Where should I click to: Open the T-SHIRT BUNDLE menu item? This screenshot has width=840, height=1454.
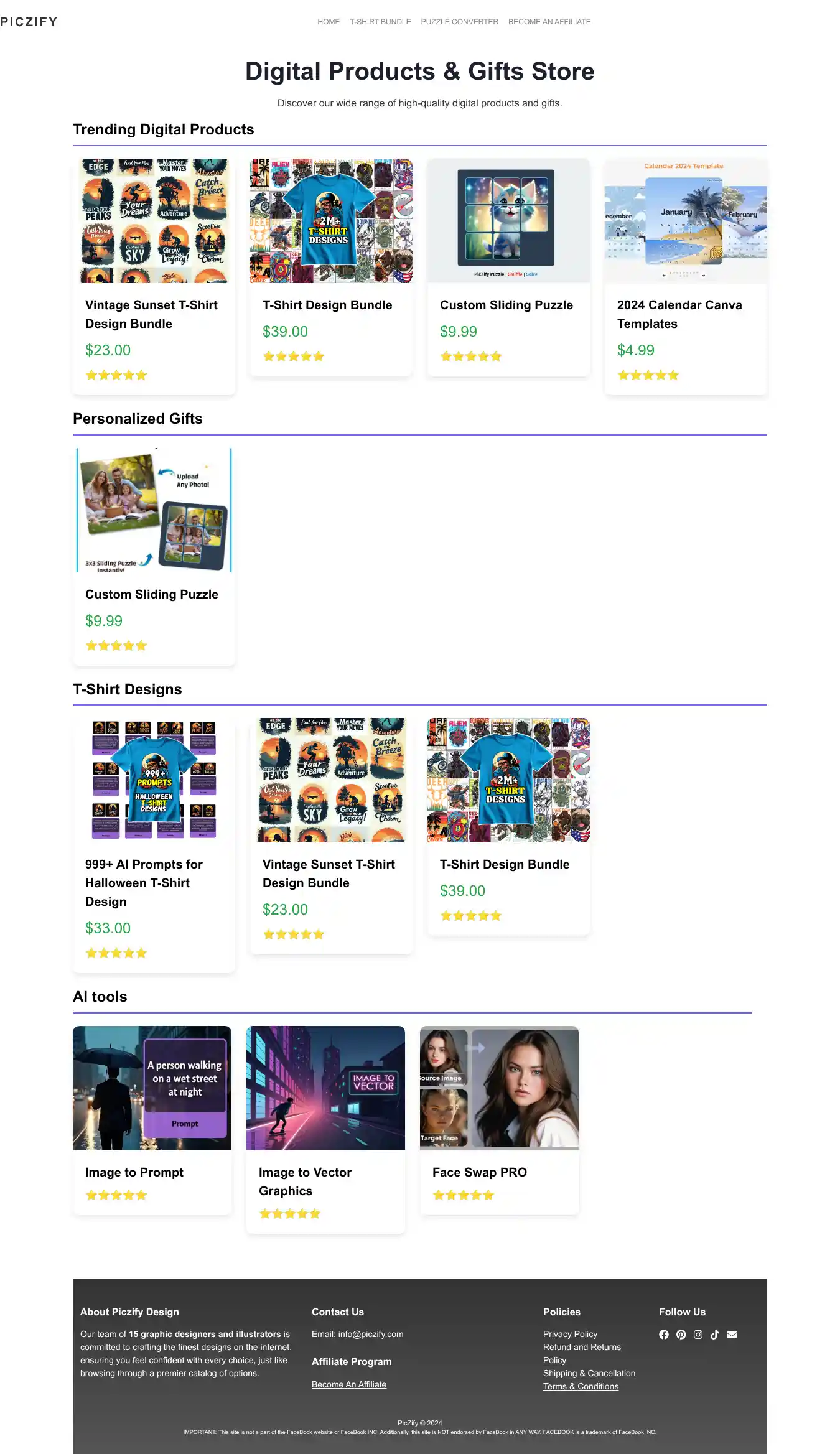click(x=380, y=22)
